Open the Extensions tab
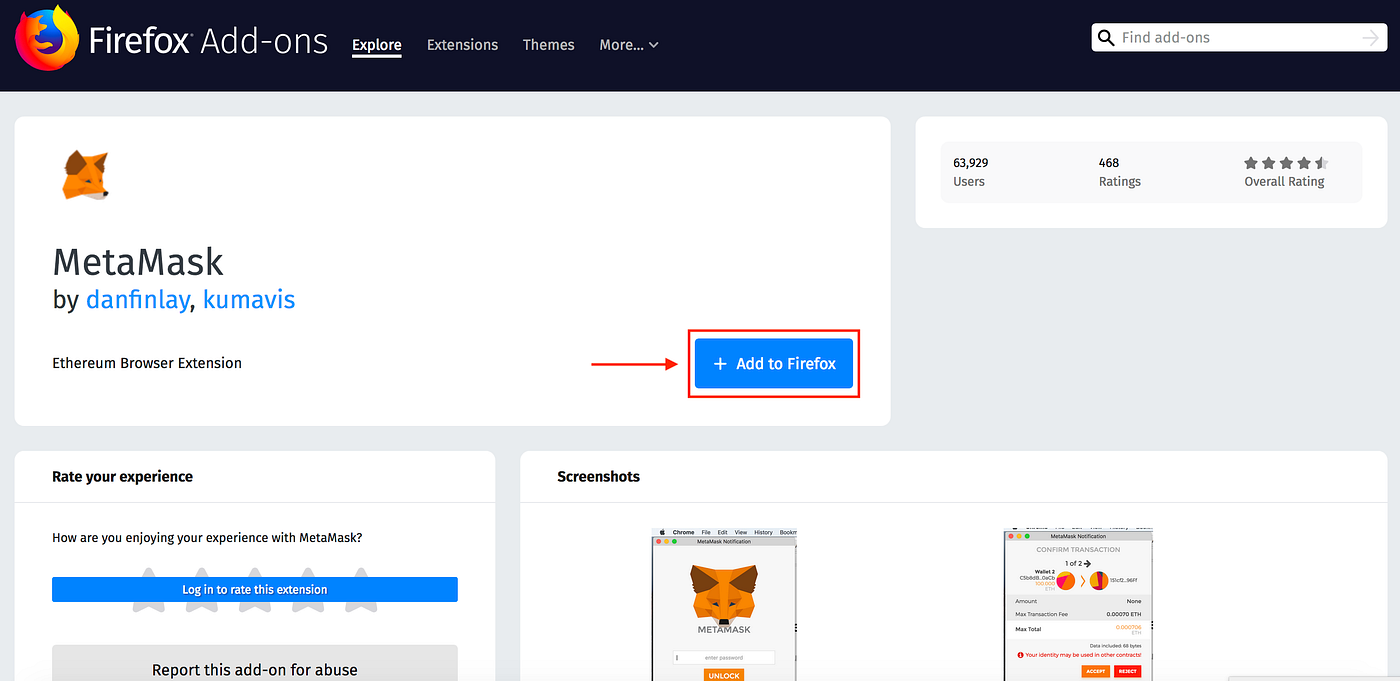This screenshot has width=1400, height=681. [x=462, y=45]
